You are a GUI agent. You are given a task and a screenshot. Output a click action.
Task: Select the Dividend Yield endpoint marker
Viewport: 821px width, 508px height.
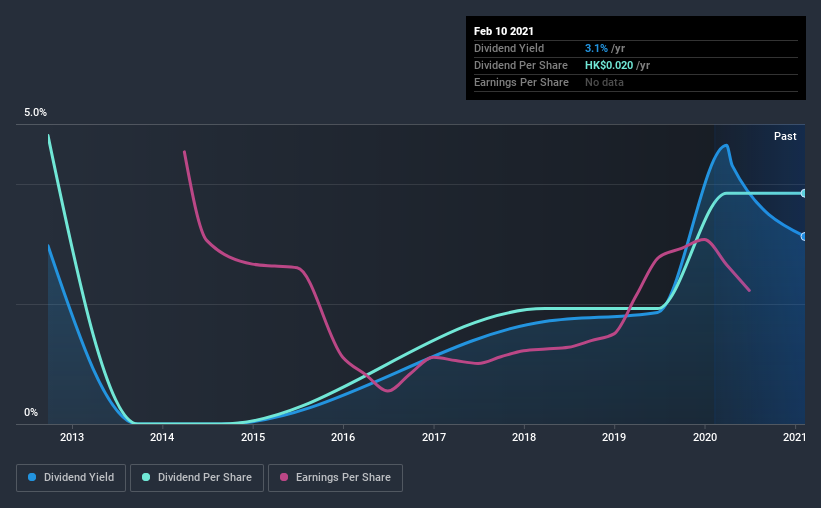click(x=803, y=237)
